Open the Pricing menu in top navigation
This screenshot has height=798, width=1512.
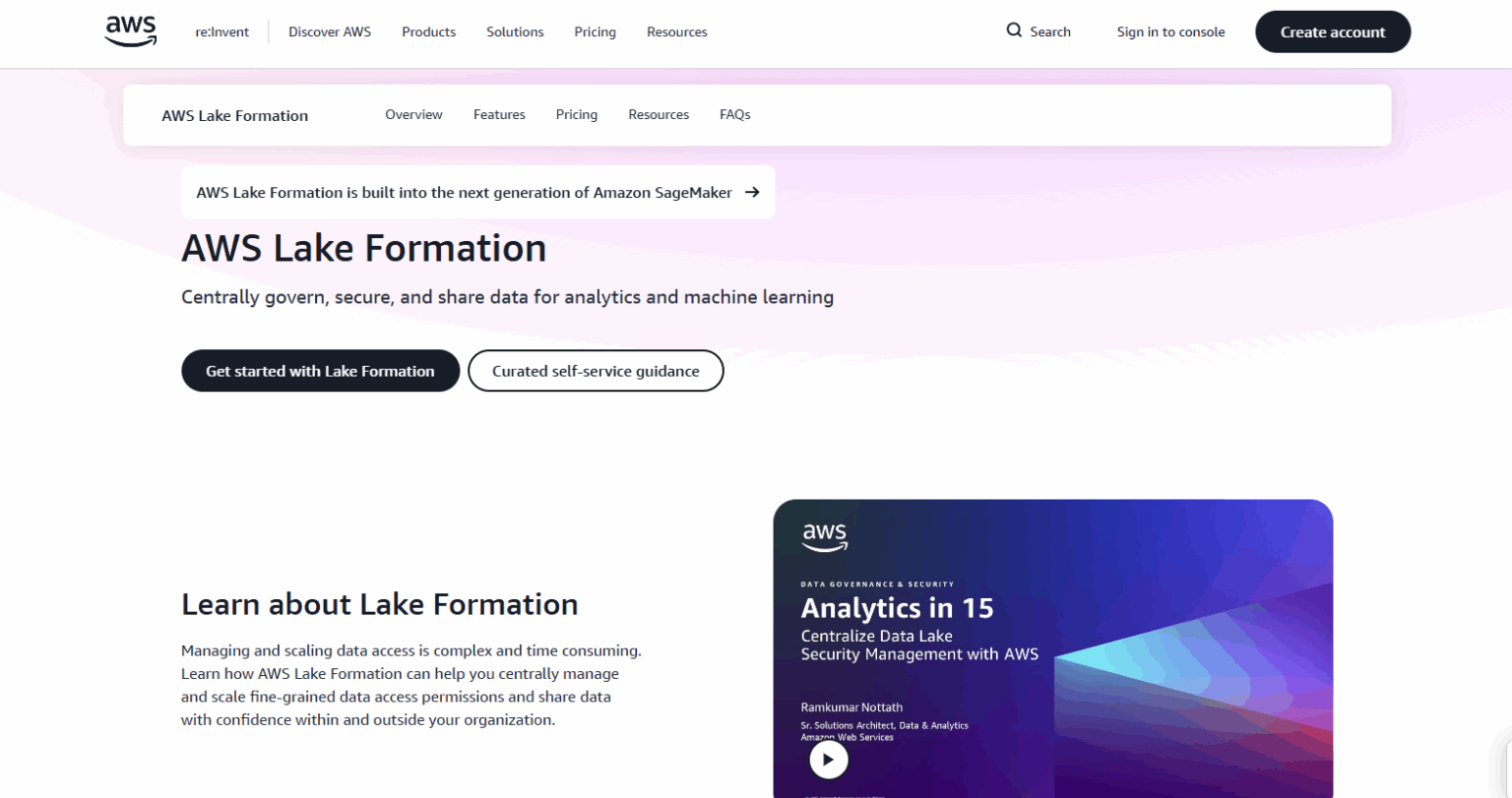point(596,31)
